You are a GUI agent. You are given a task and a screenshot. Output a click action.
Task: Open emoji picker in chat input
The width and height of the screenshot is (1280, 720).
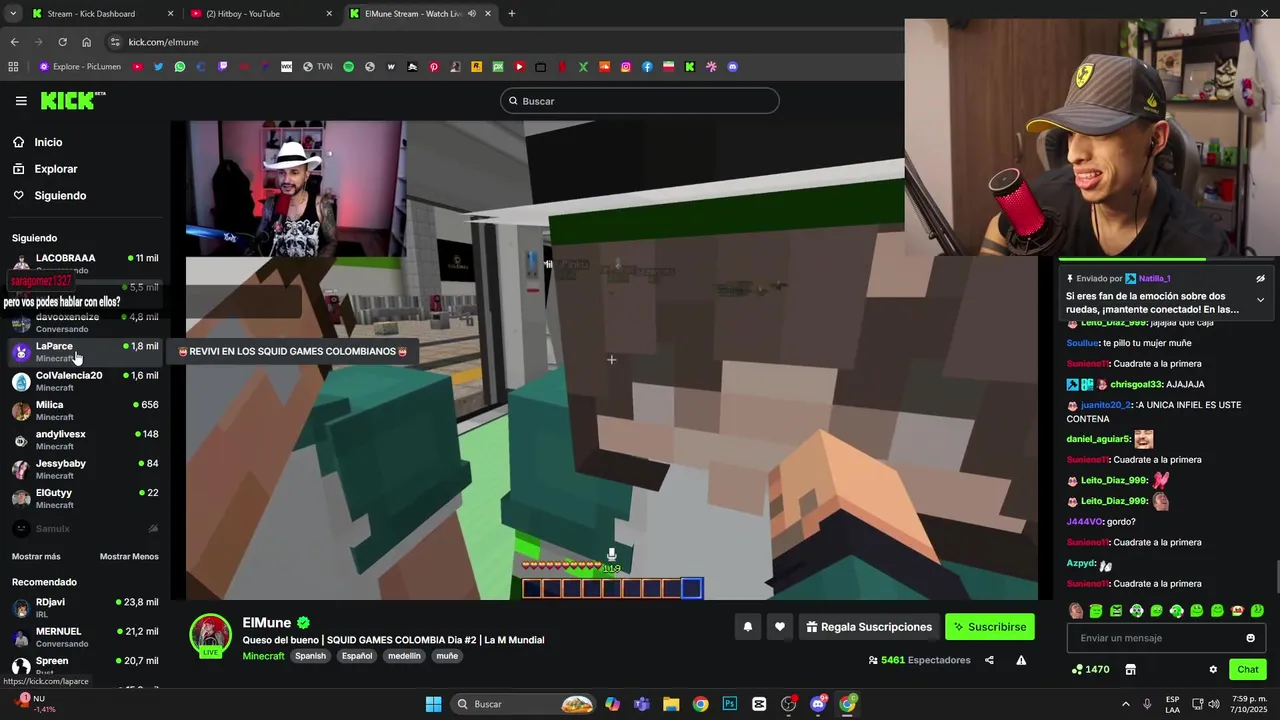click(1250, 638)
